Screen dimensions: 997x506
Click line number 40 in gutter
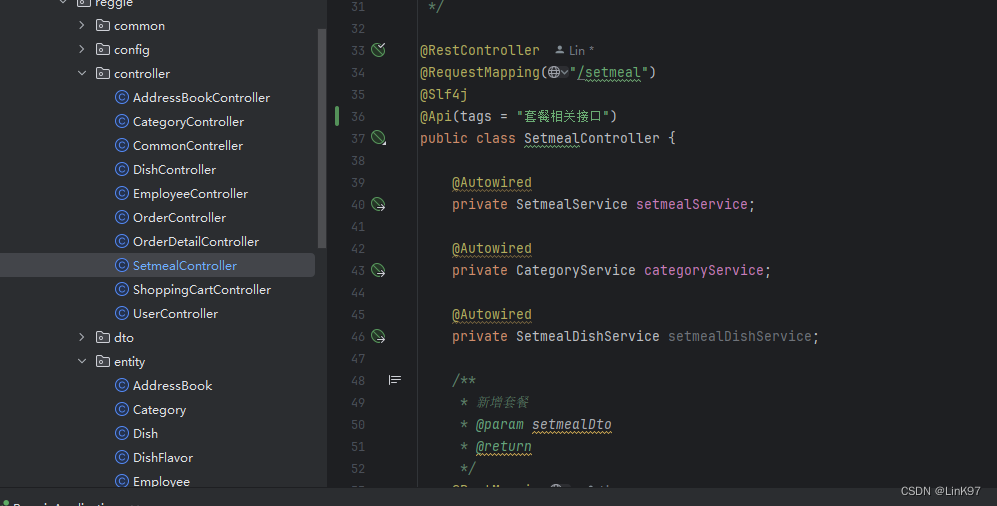pyautogui.click(x=358, y=205)
